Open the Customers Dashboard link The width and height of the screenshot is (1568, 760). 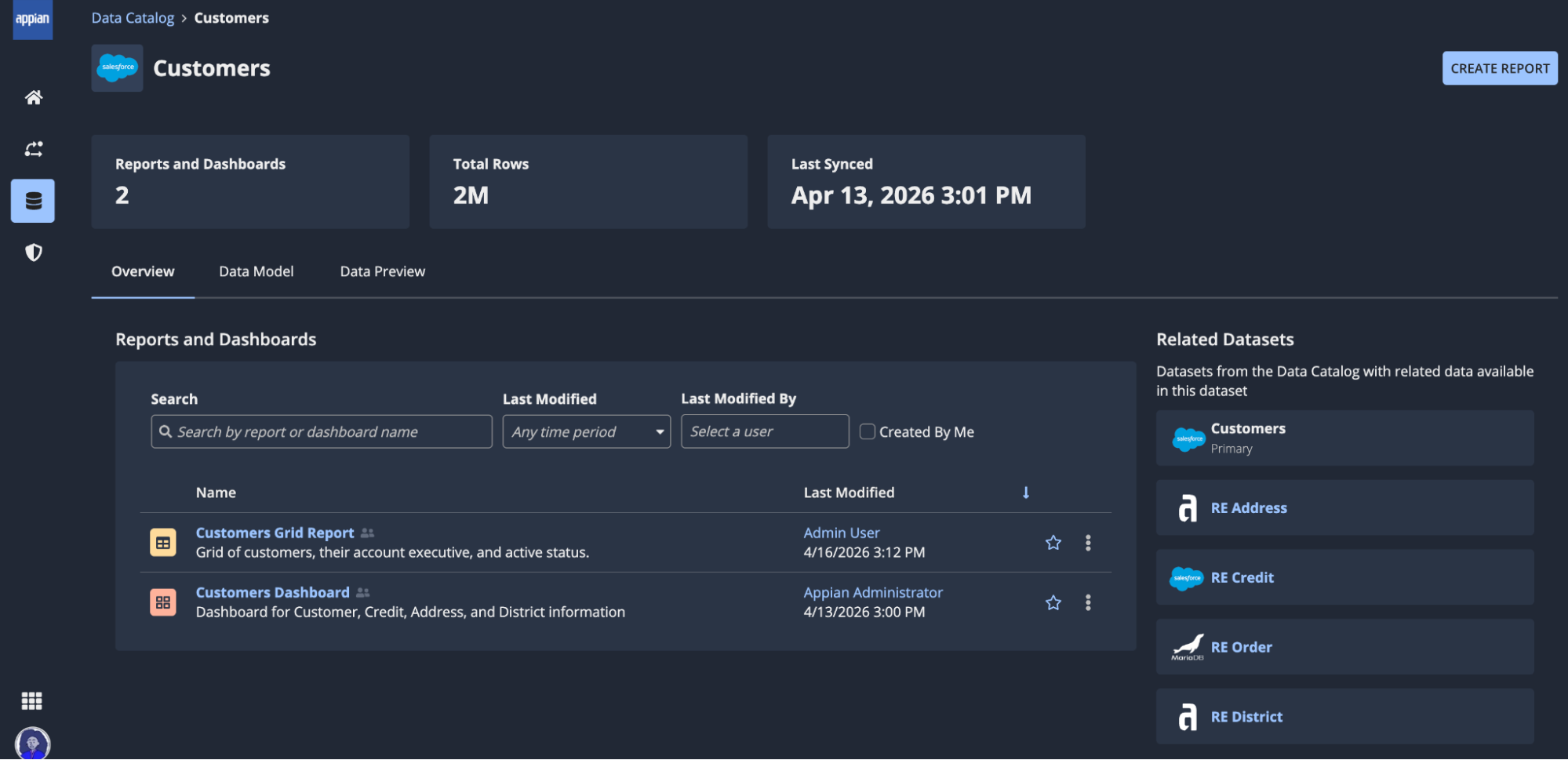(273, 592)
